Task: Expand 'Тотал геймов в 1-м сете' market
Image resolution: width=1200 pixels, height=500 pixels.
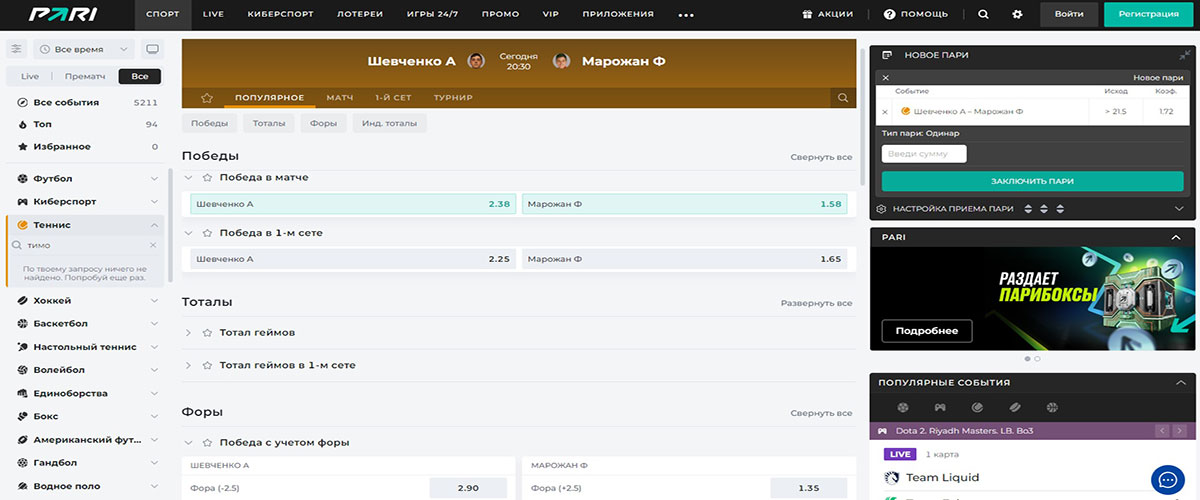Action: pyautogui.click(x=188, y=365)
